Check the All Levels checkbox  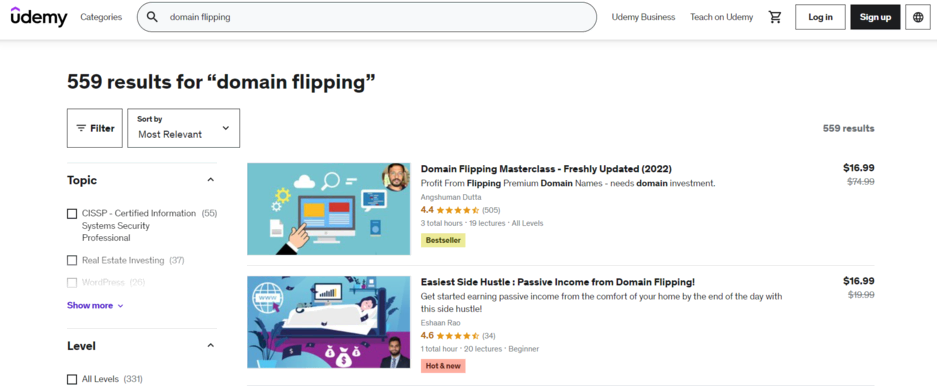pyautogui.click(x=72, y=379)
